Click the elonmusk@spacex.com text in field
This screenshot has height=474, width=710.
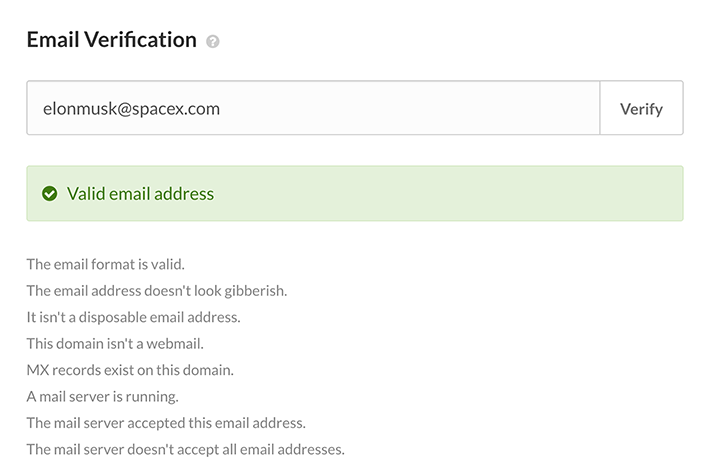[131, 109]
